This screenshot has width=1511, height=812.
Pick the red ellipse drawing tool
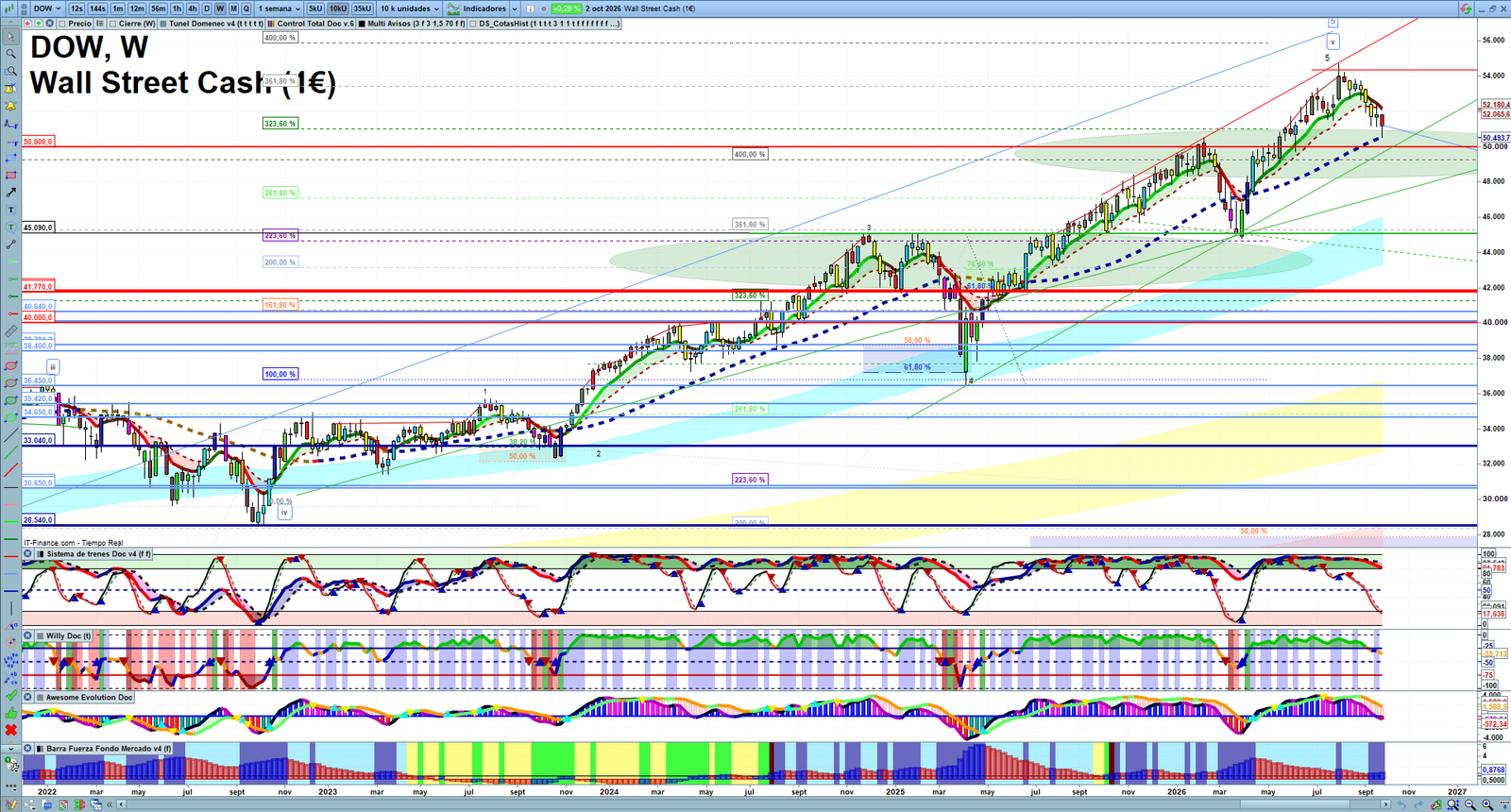click(11, 366)
